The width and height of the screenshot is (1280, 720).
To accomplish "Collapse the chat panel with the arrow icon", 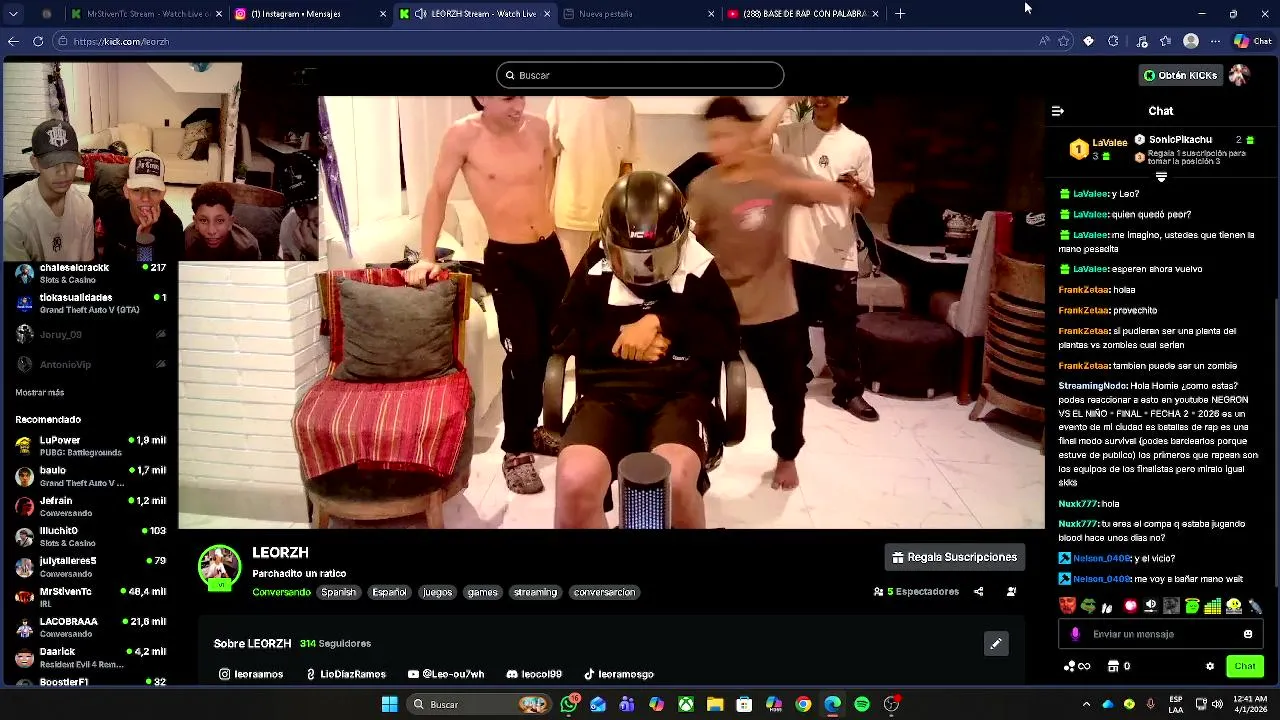I will (x=1057, y=111).
